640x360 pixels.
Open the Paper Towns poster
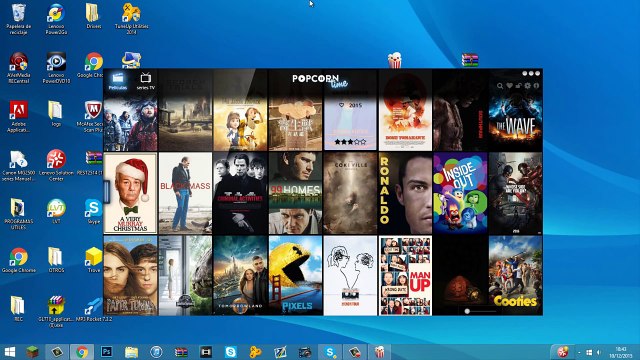(x=130, y=276)
